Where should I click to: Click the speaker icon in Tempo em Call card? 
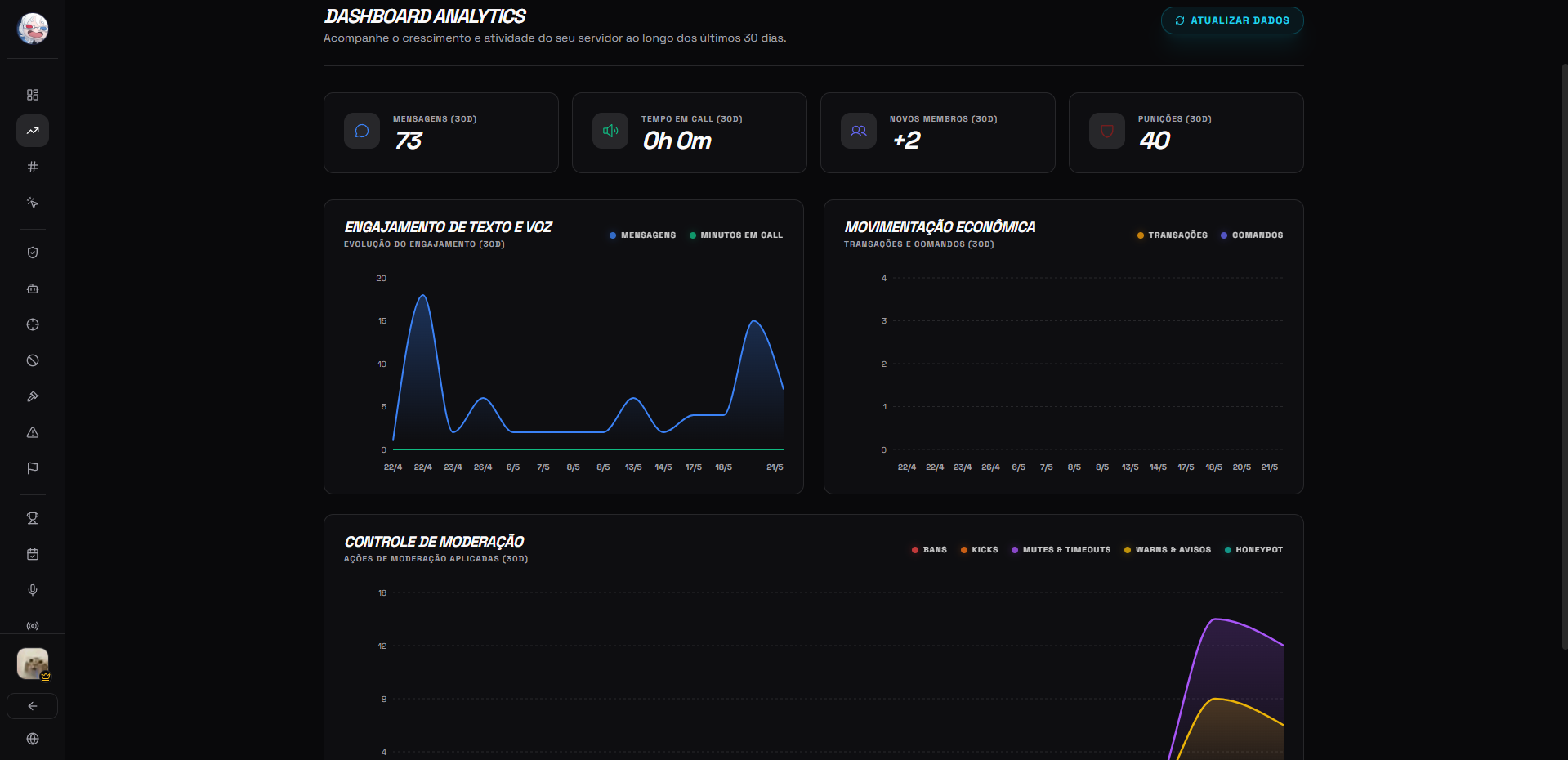(x=610, y=131)
